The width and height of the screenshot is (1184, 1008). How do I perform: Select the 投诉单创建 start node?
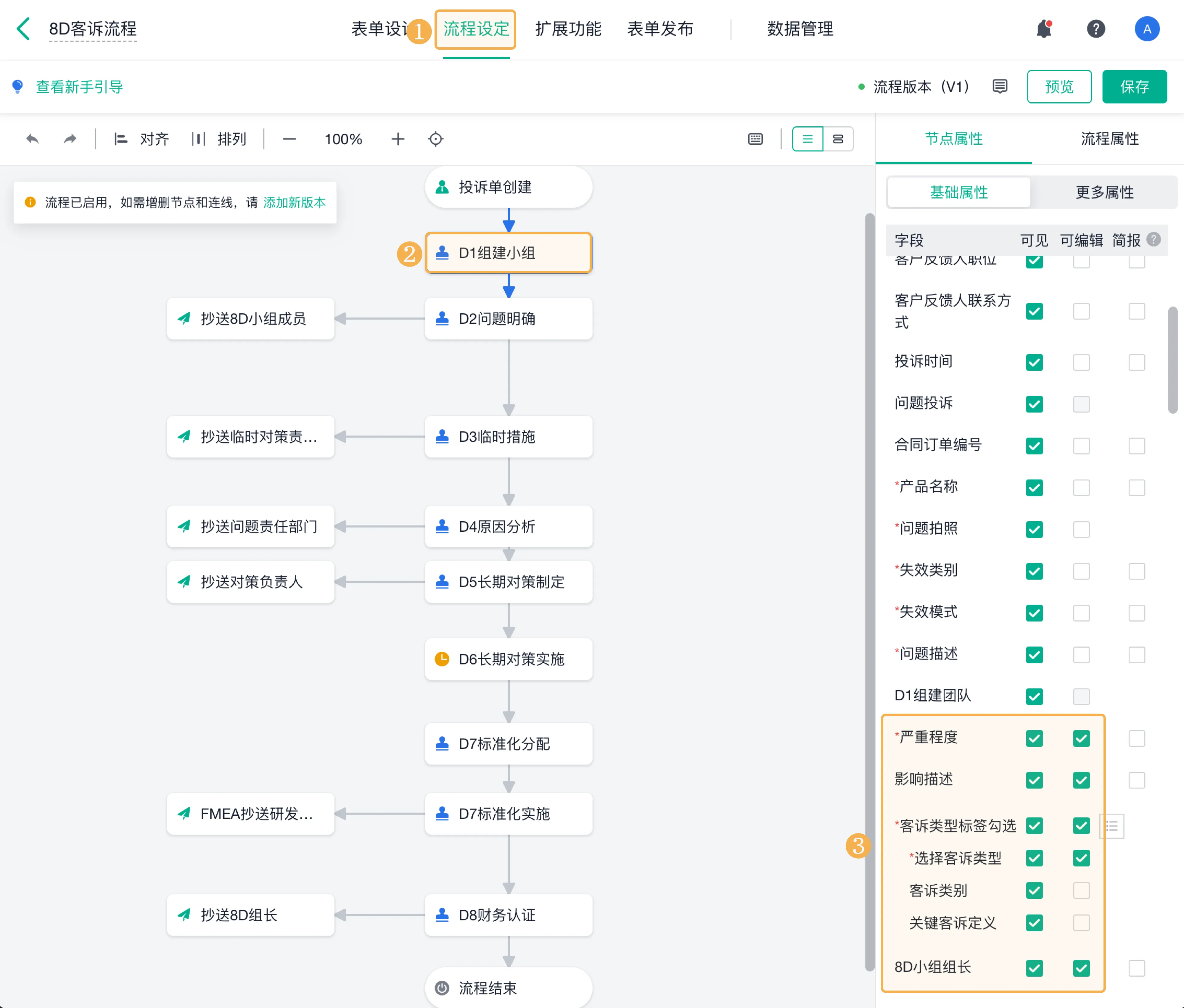(x=509, y=187)
